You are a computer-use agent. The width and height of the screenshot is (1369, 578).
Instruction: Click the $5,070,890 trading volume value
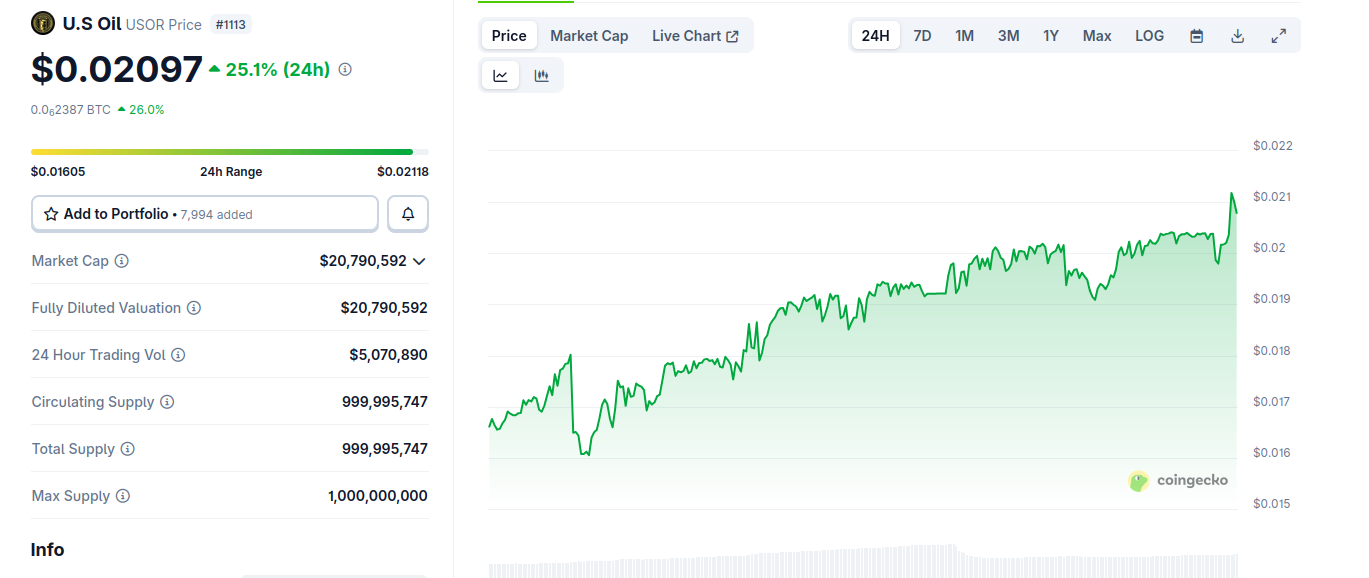(x=388, y=355)
